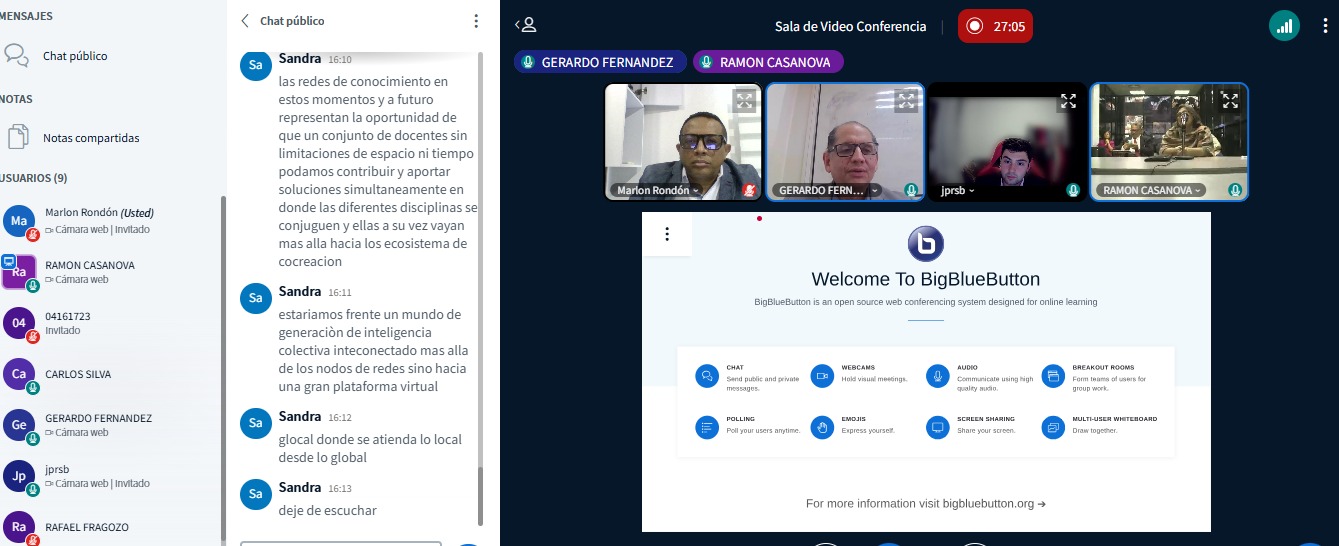The image size is (1339, 546).
Task: Click the 'Welcome To BigBlueButton' heading
Action: tap(925, 280)
